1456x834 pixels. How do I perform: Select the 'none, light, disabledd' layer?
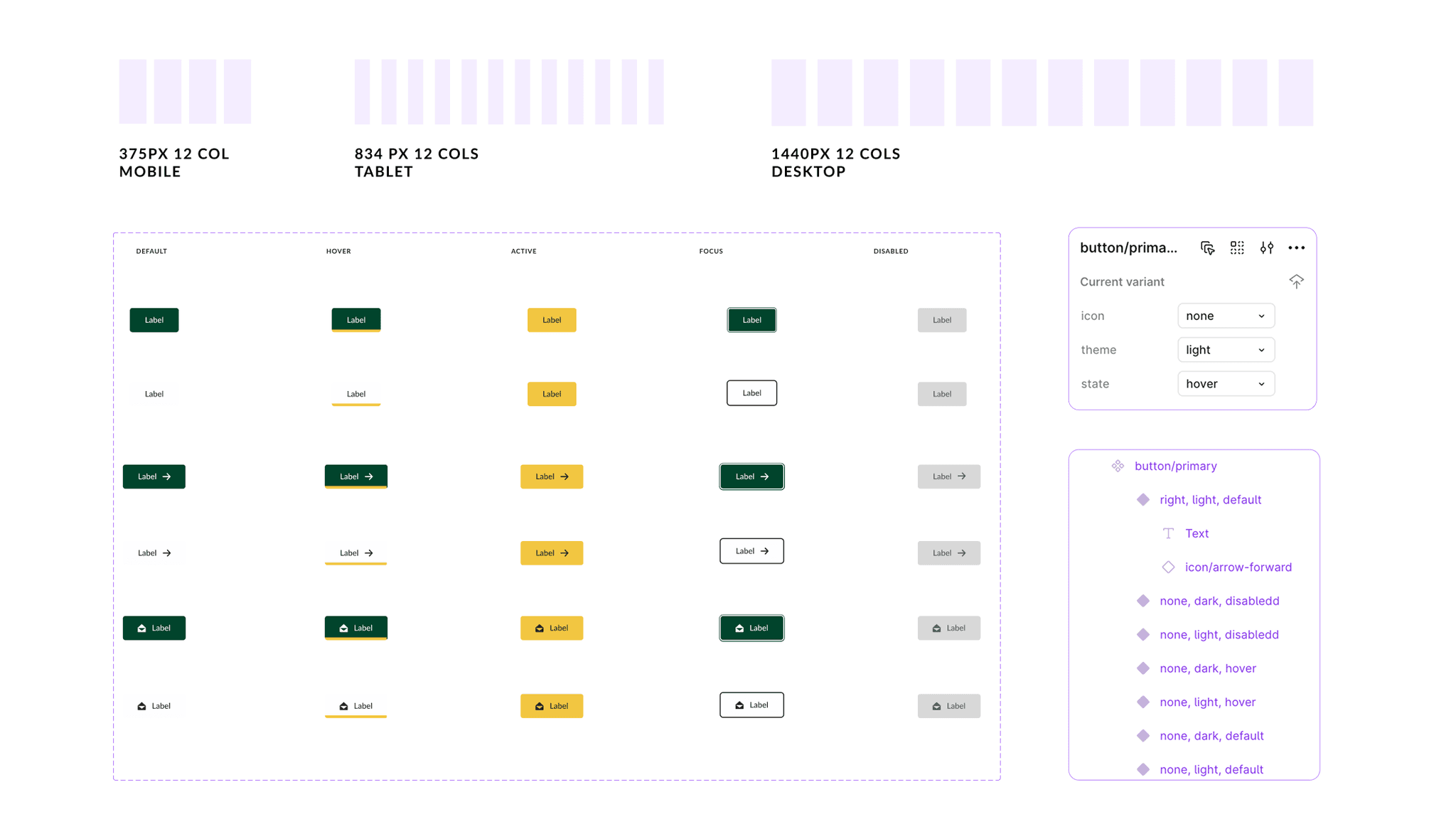1219,634
